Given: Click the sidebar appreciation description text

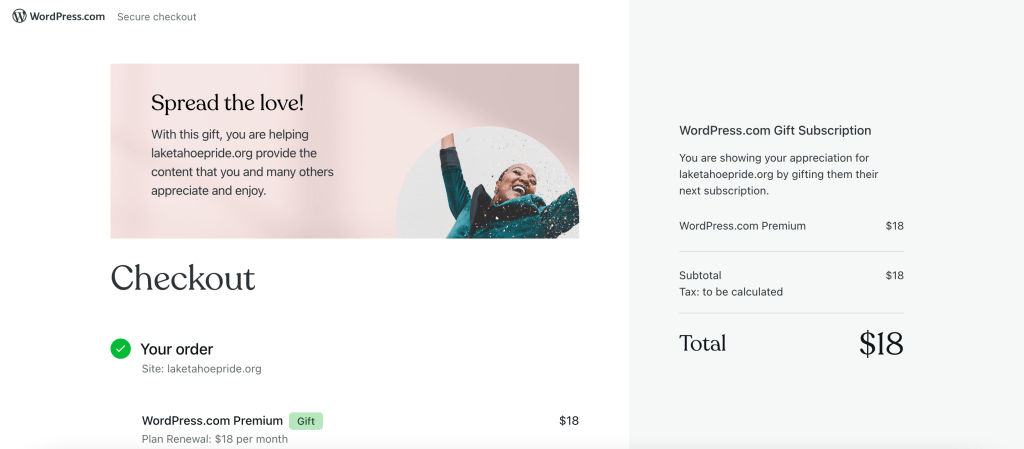Looking at the screenshot, I should click(x=778, y=174).
